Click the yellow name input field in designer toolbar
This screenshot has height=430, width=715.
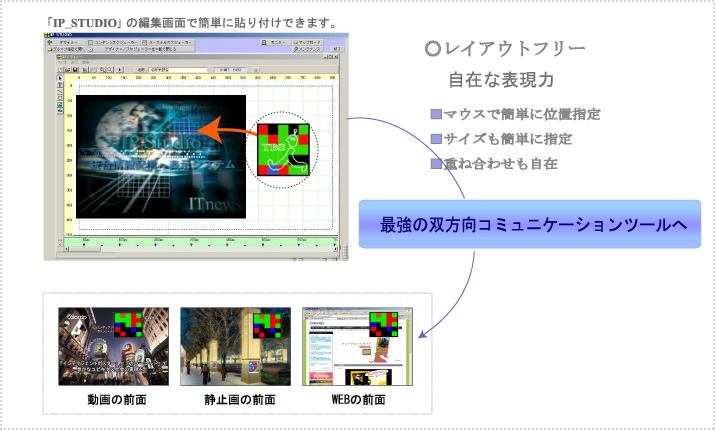click(x=178, y=70)
